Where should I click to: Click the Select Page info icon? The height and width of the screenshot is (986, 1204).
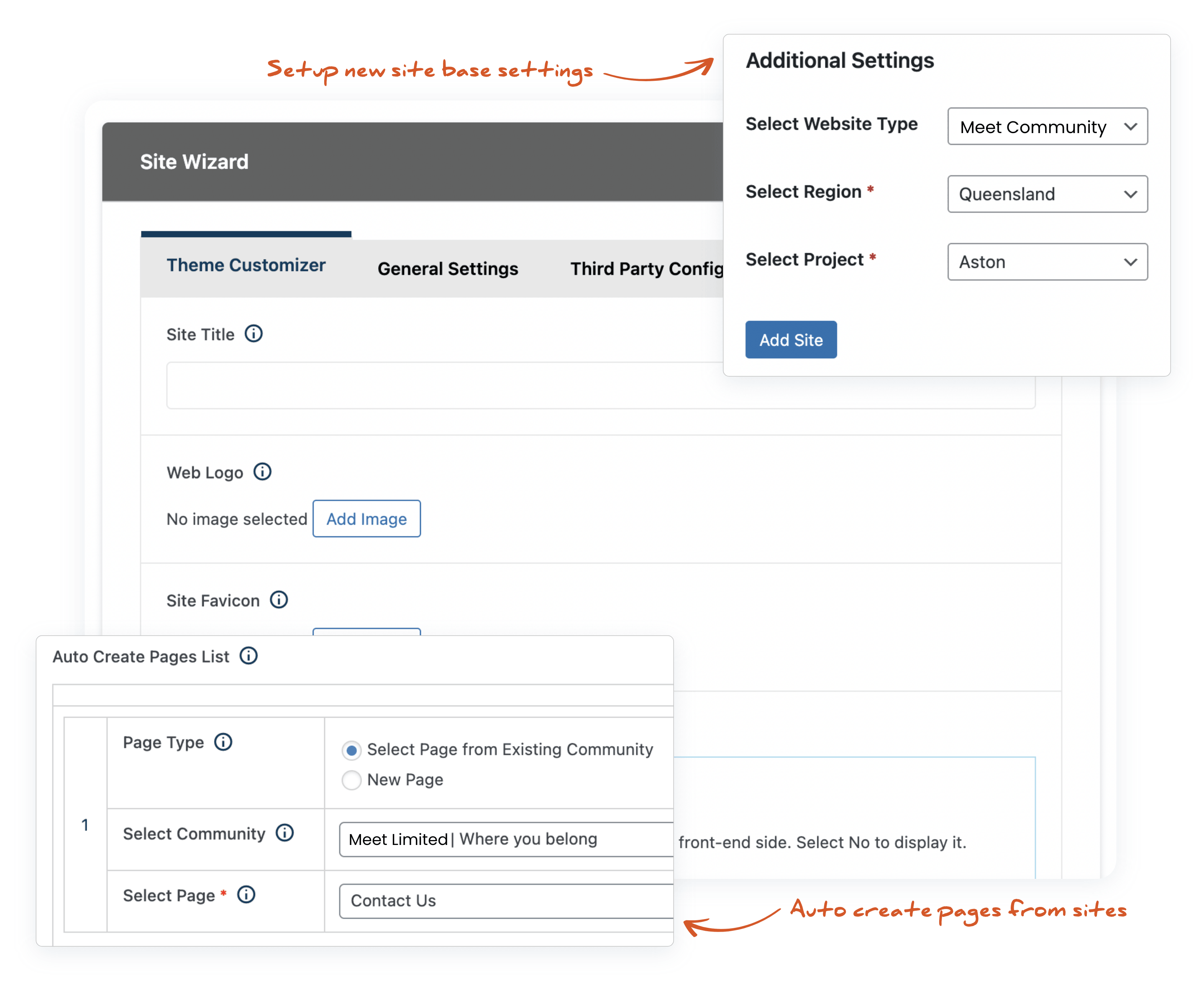point(246,895)
